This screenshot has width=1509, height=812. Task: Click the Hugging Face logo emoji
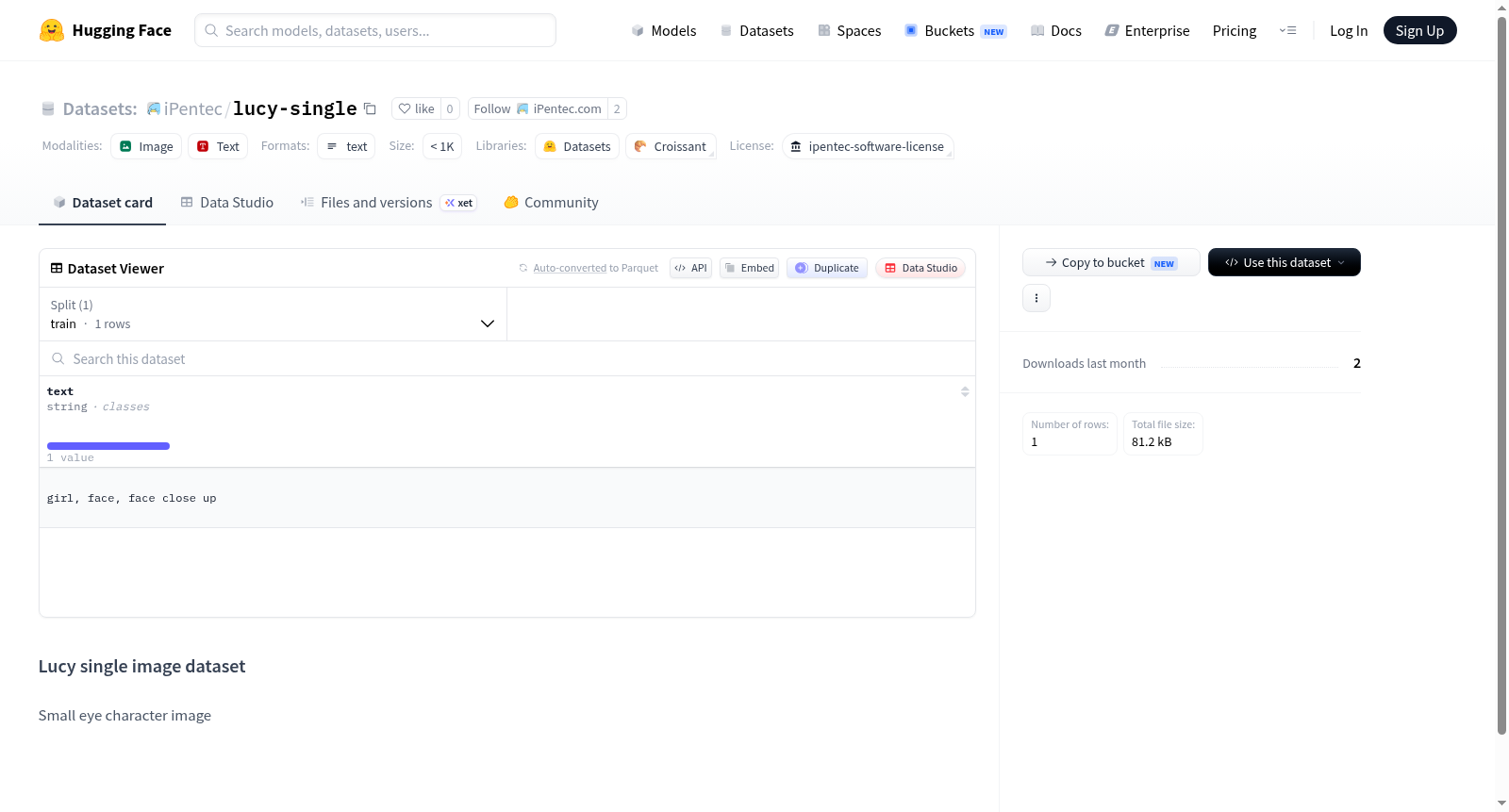click(x=52, y=30)
